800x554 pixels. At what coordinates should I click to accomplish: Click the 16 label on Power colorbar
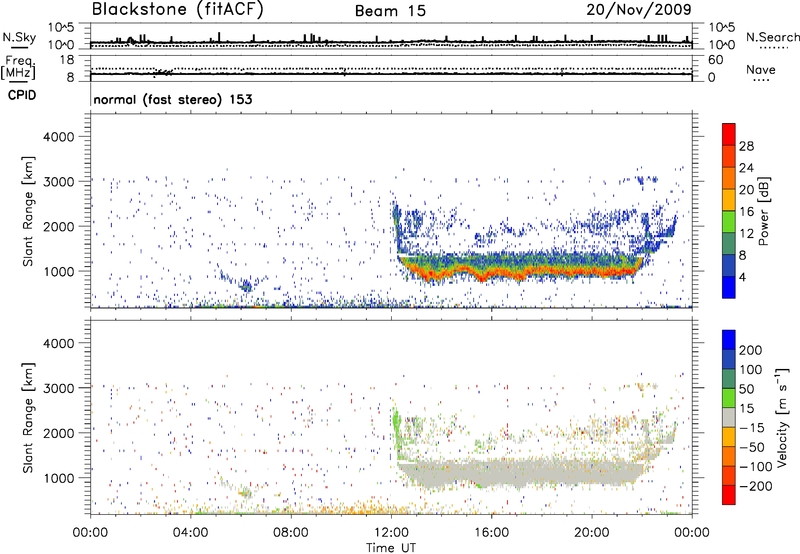coord(746,212)
